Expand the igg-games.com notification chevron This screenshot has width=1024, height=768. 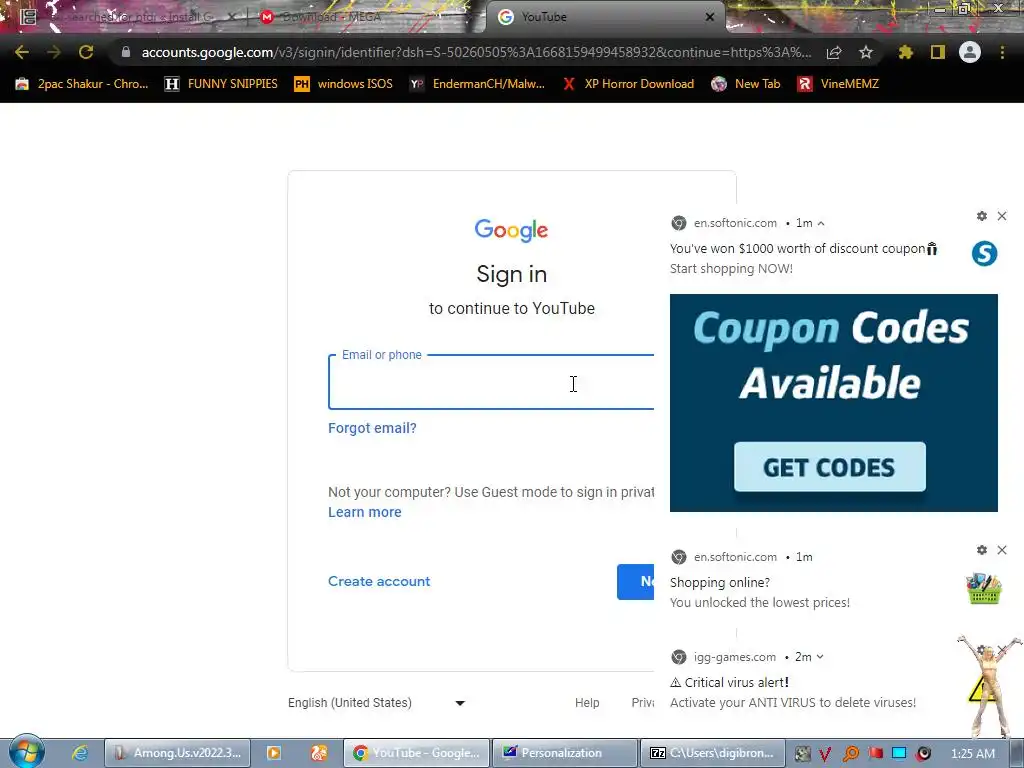tap(820, 657)
